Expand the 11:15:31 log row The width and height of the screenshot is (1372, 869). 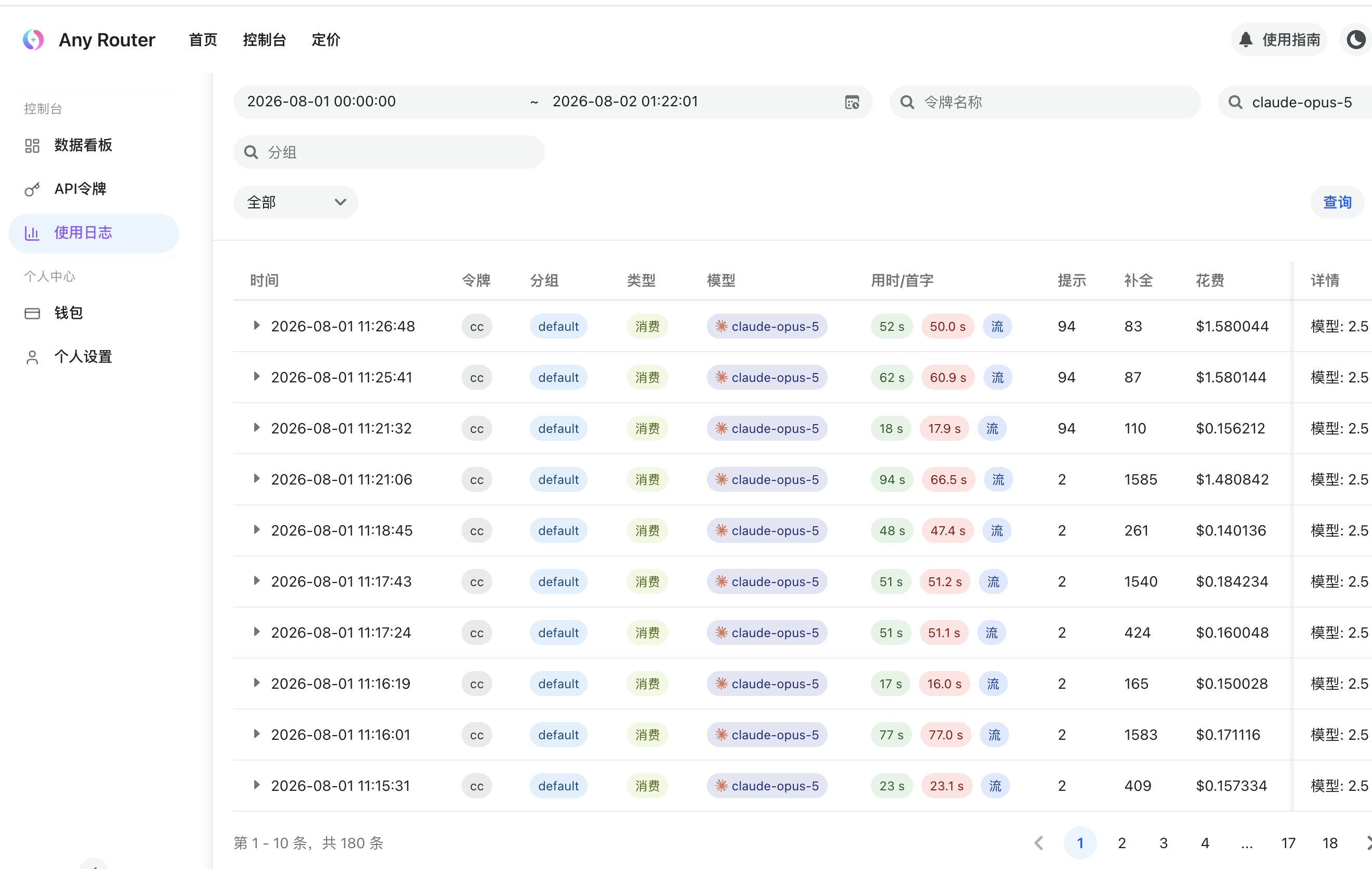[256, 785]
